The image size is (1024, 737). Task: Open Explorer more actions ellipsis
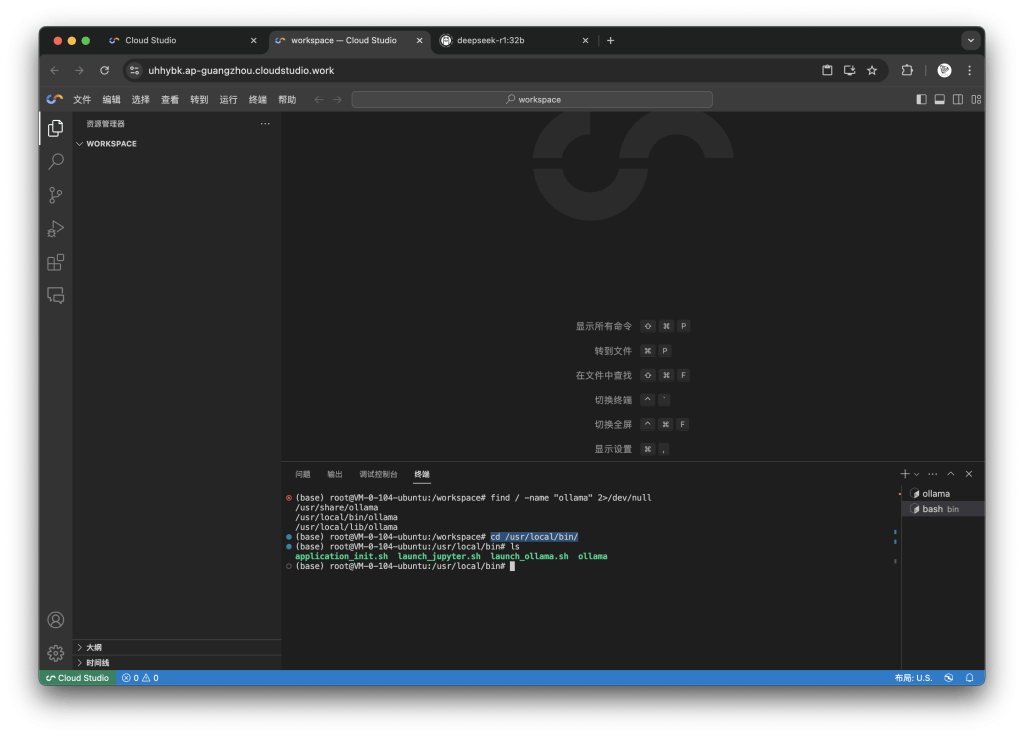265,123
